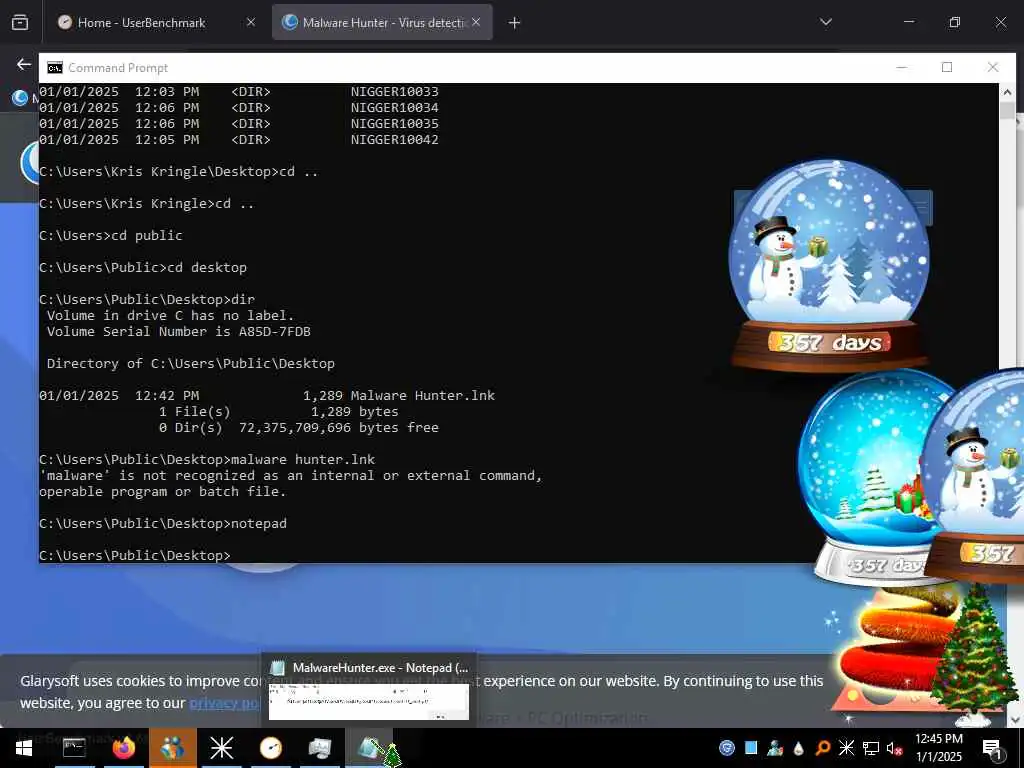Click the 'Directory of C:\Users\Public\Desktop' line
Screen dimensions: 1024x768
[190, 364]
